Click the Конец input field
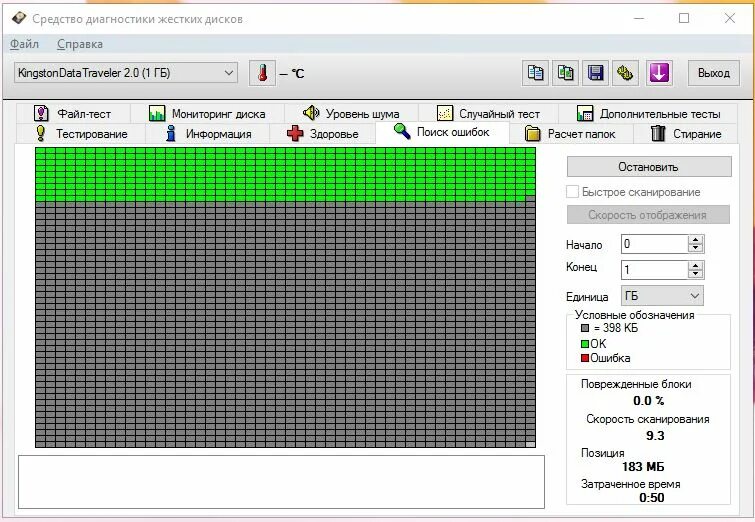Viewport: 755px width, 522px height. click(x=655, y=270)
